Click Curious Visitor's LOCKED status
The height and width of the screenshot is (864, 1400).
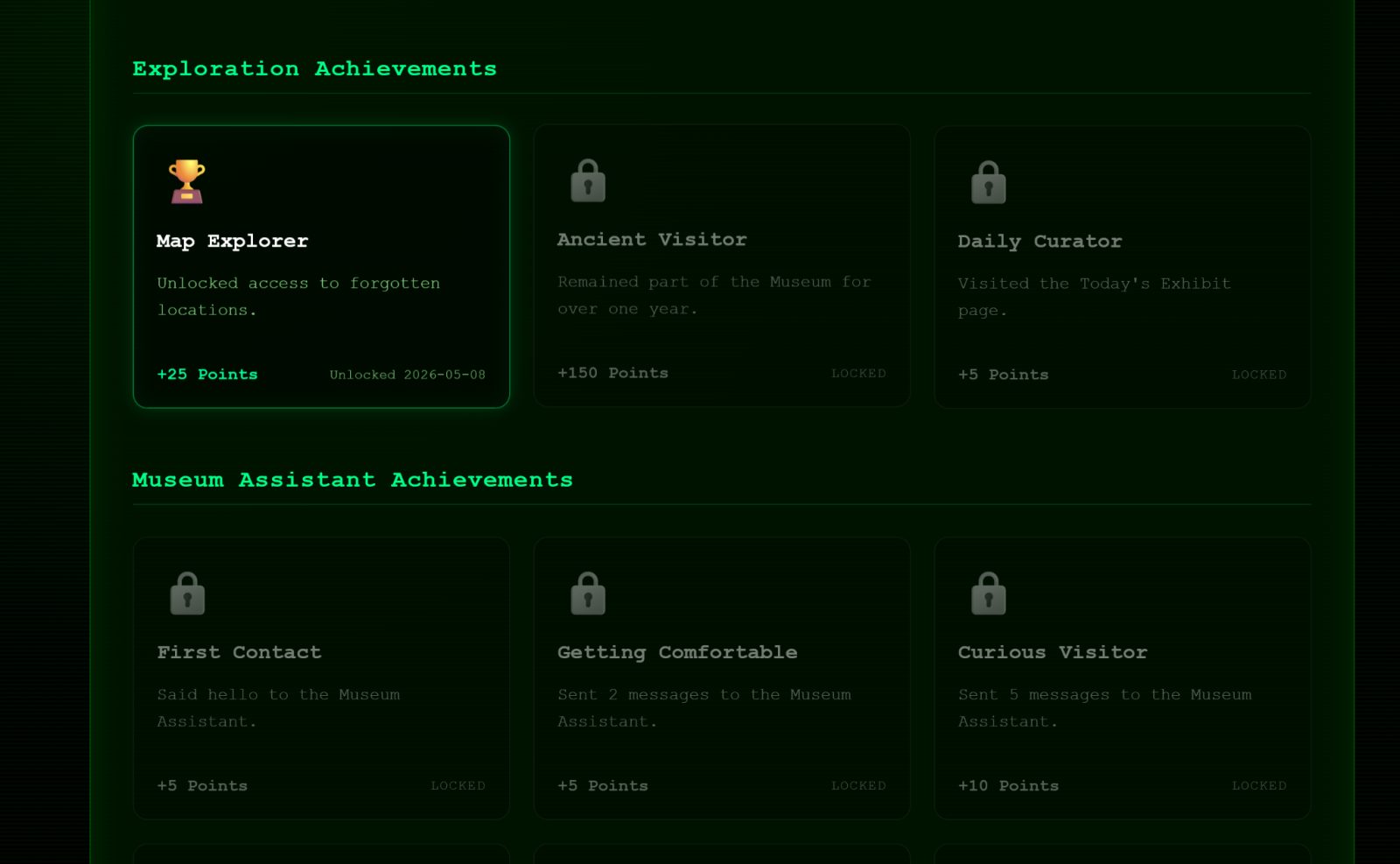pos(1259,786)
